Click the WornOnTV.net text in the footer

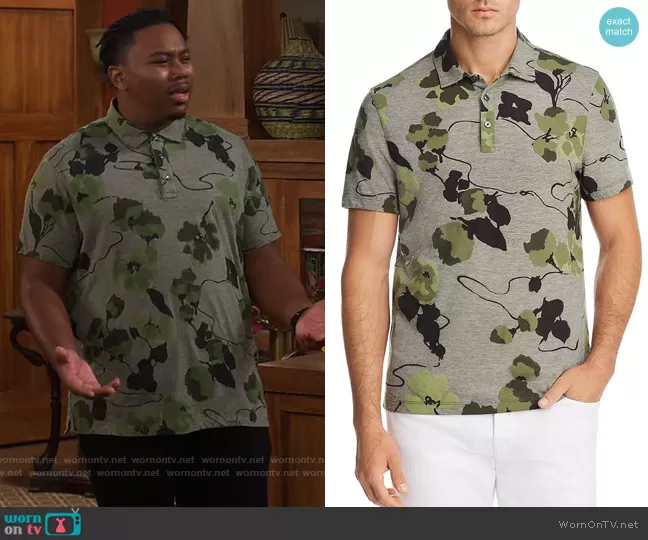coord(598,524)
